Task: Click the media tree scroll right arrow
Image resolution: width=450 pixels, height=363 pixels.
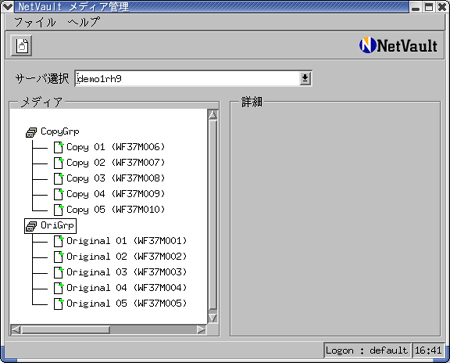Action: pyautogui.click(x=201, y=330)
